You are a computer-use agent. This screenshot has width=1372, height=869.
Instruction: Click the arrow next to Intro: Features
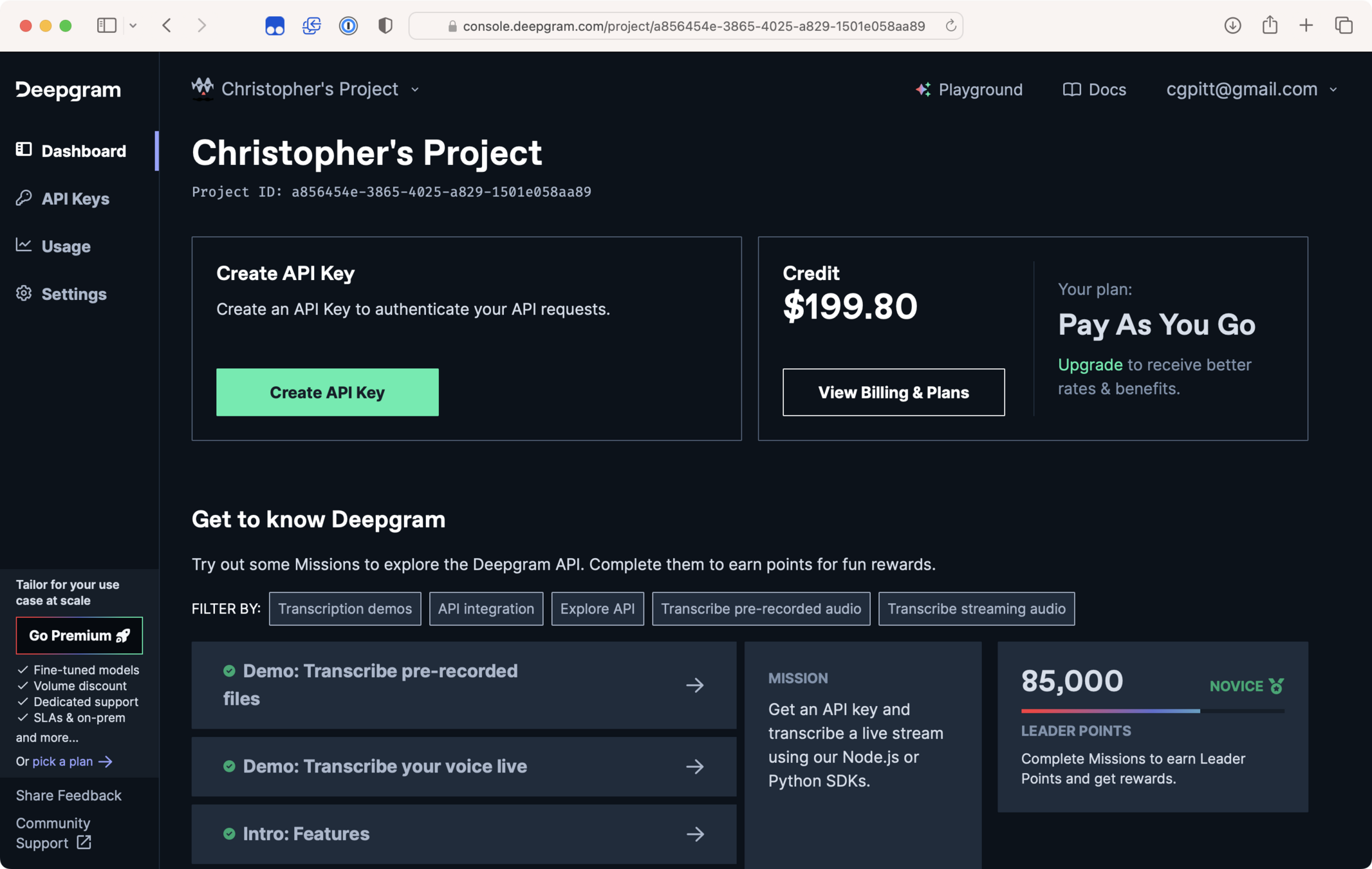click(694, 834)
